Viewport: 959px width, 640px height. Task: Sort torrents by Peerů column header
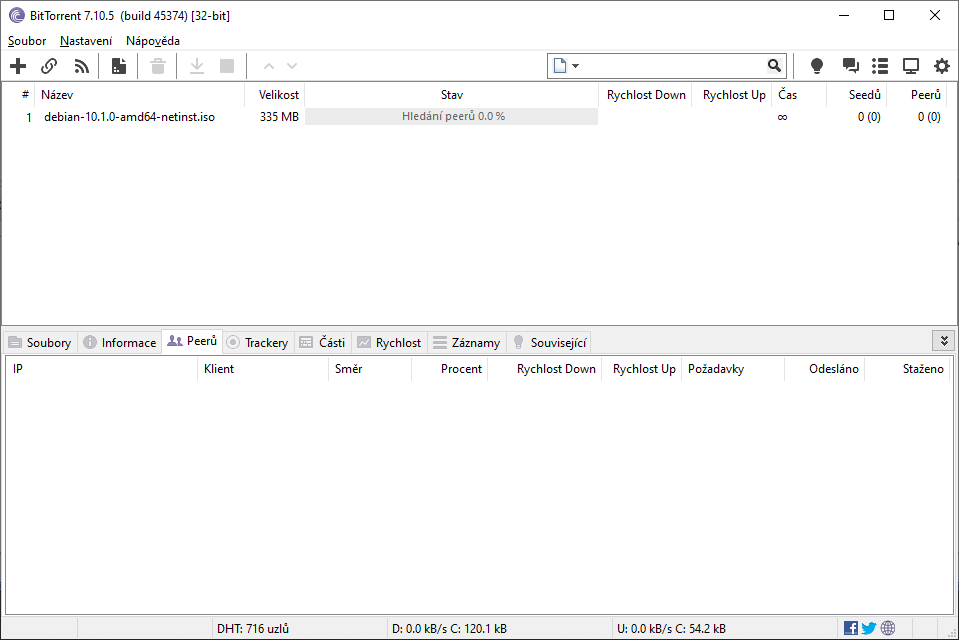(917, 95)
